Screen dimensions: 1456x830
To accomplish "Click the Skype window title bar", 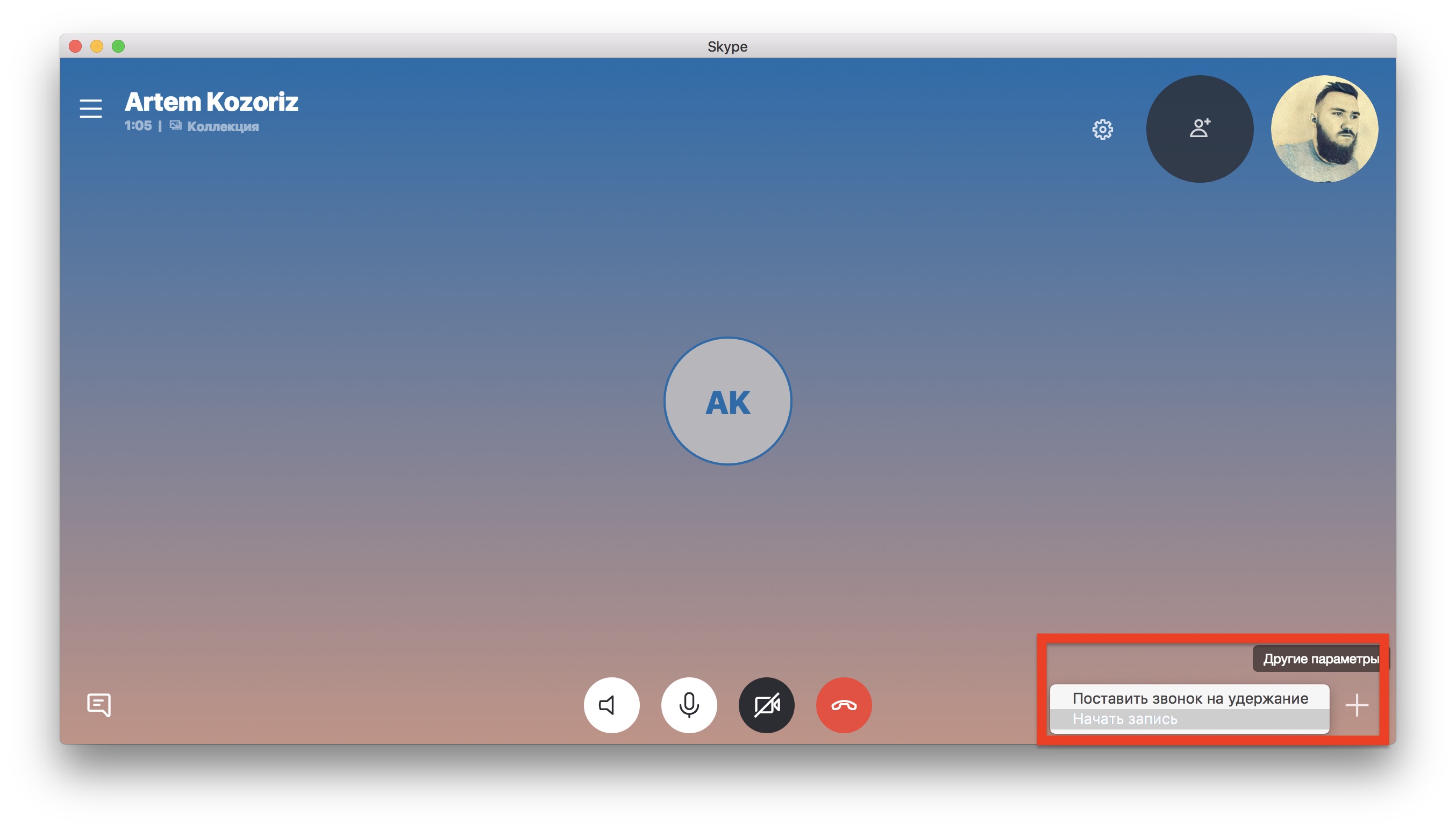I will pos(727,46).
